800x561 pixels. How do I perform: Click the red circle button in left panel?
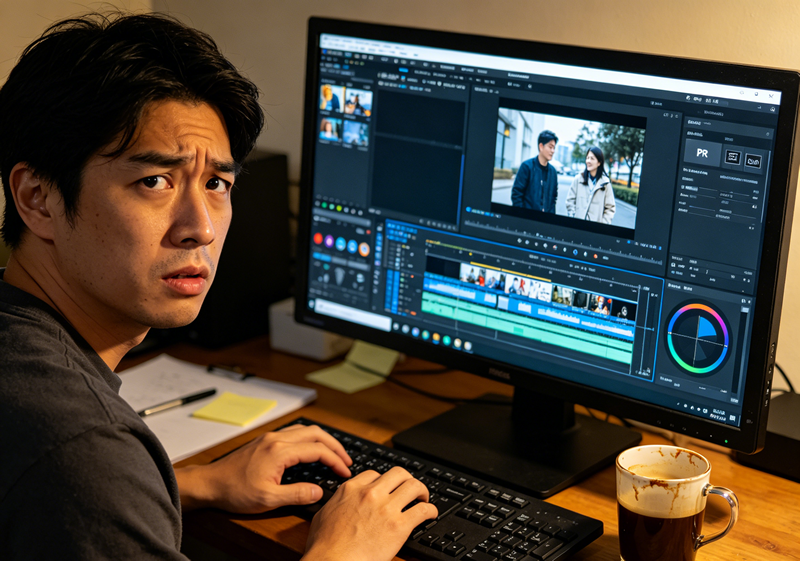coord(318,239)
